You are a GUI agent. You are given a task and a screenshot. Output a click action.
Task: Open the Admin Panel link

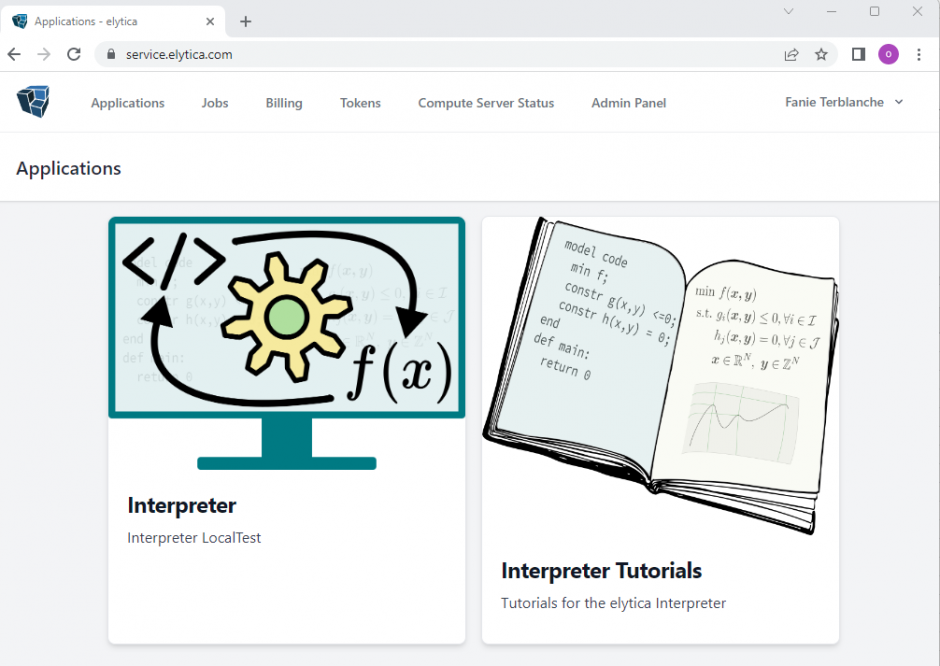coord(628,103)
